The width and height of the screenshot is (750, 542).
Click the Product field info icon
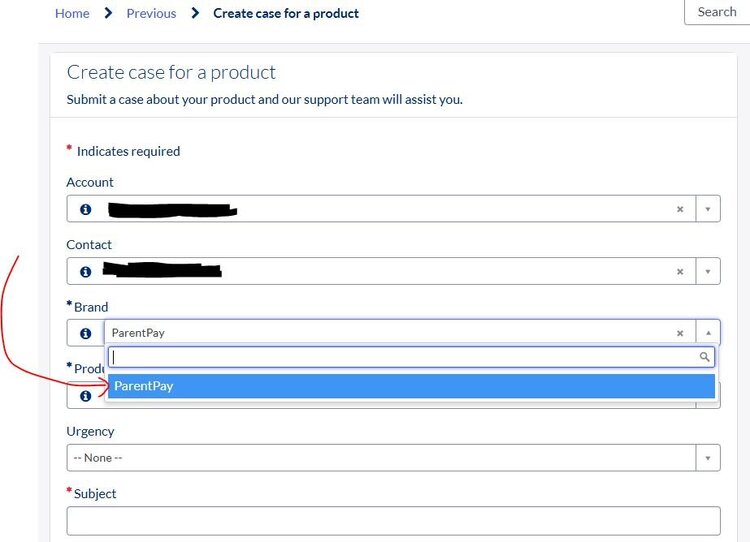[x=86, y=396]
